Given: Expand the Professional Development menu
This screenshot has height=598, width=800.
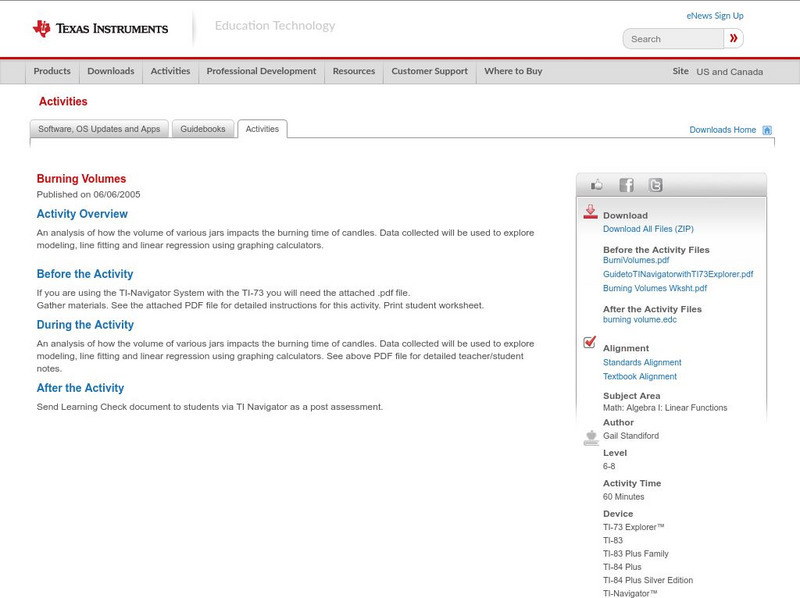Looking at the screenshot, I should pos(261,71).
